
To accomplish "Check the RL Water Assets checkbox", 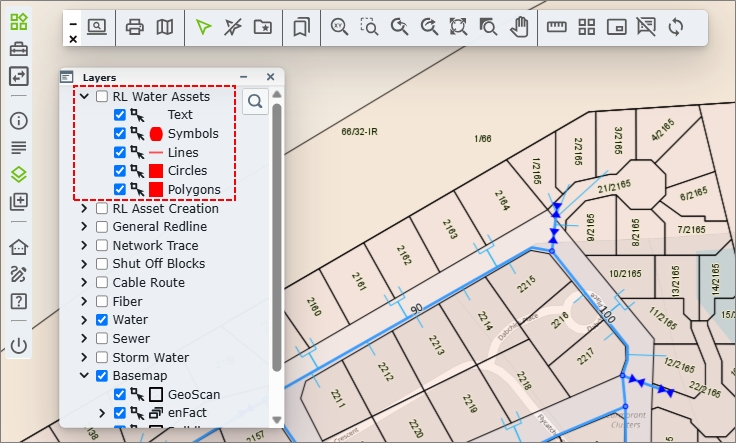I will (x=102, y=97).
